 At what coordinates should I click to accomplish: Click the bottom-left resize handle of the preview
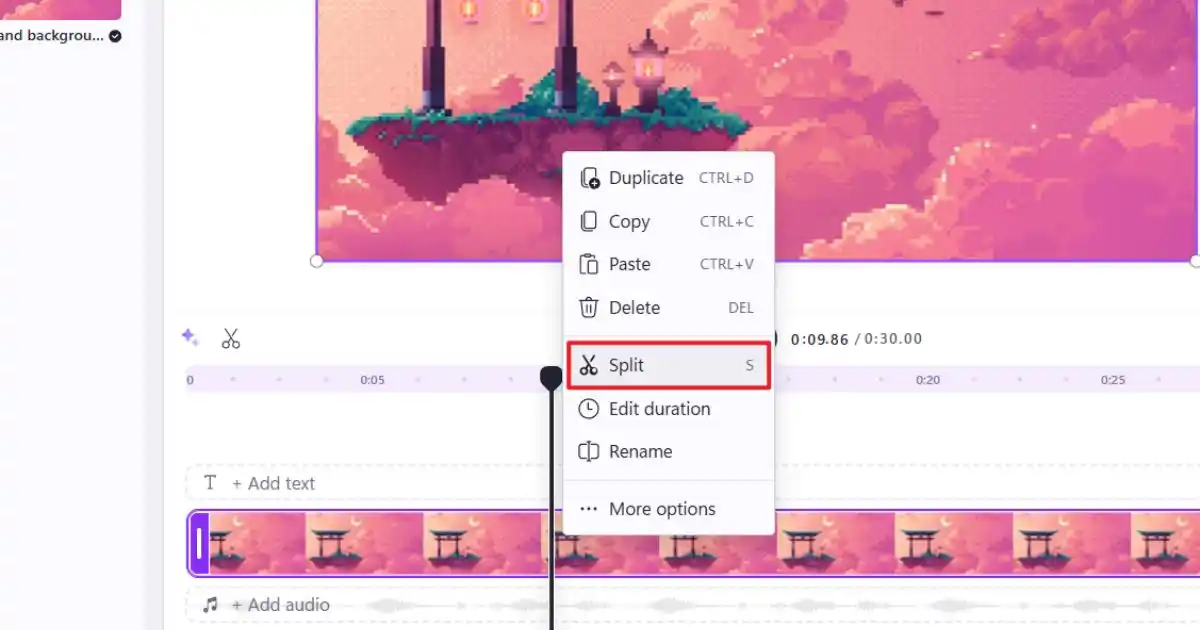tap(317, 261)
